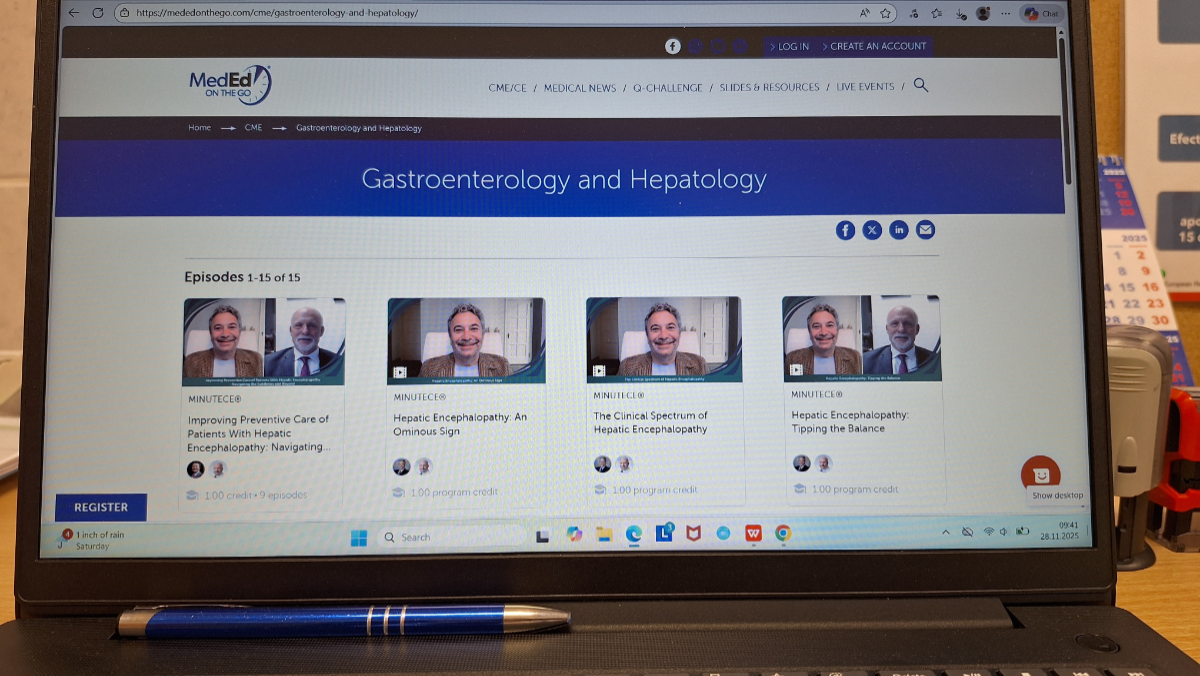Show hidden system tray icons chevron

tap(946, 532)
